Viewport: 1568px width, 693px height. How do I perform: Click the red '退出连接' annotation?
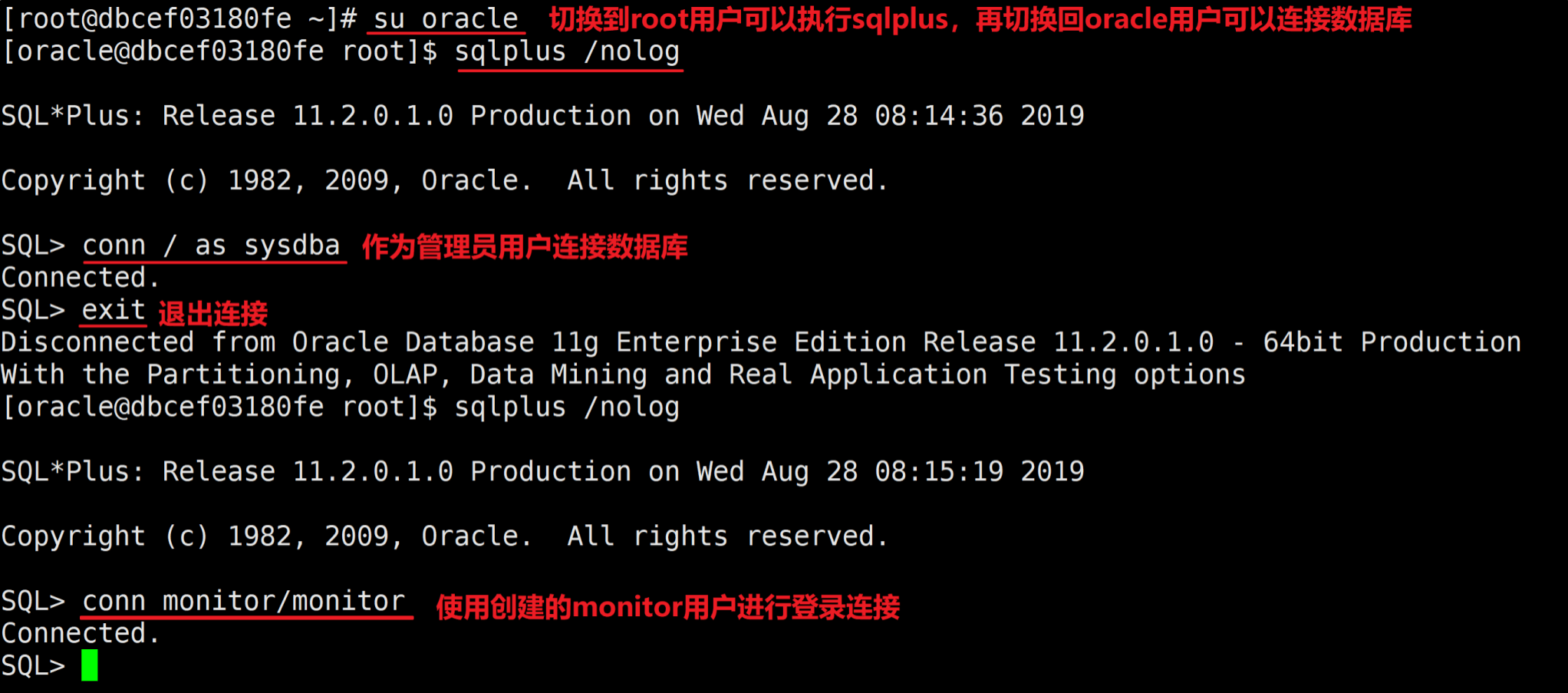pos(213,313)
